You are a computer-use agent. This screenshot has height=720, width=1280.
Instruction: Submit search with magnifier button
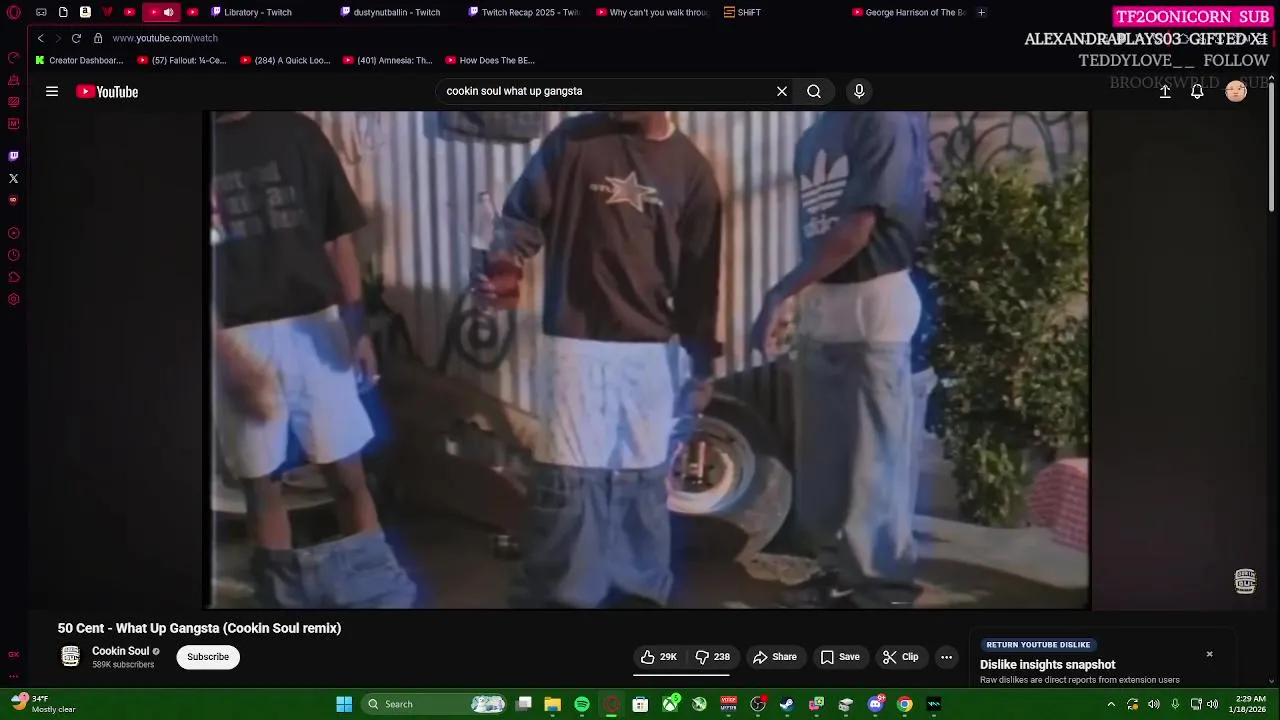814,91
